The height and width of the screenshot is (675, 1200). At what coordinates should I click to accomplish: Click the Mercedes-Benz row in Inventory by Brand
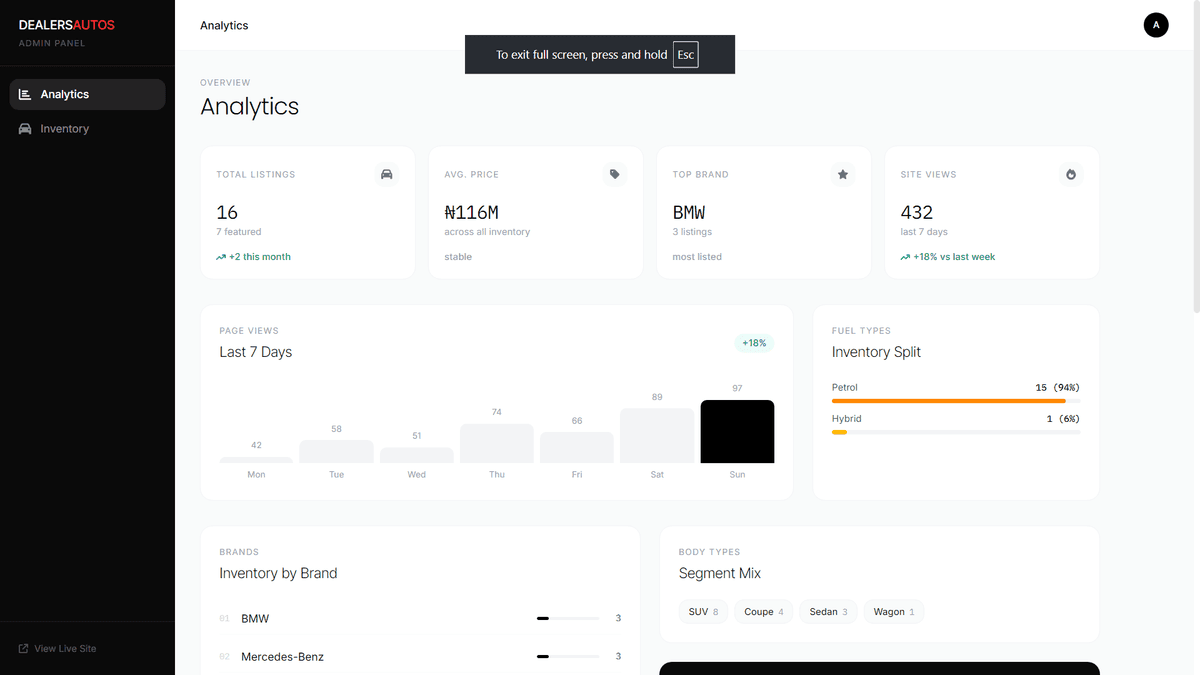tap(420, 657)
